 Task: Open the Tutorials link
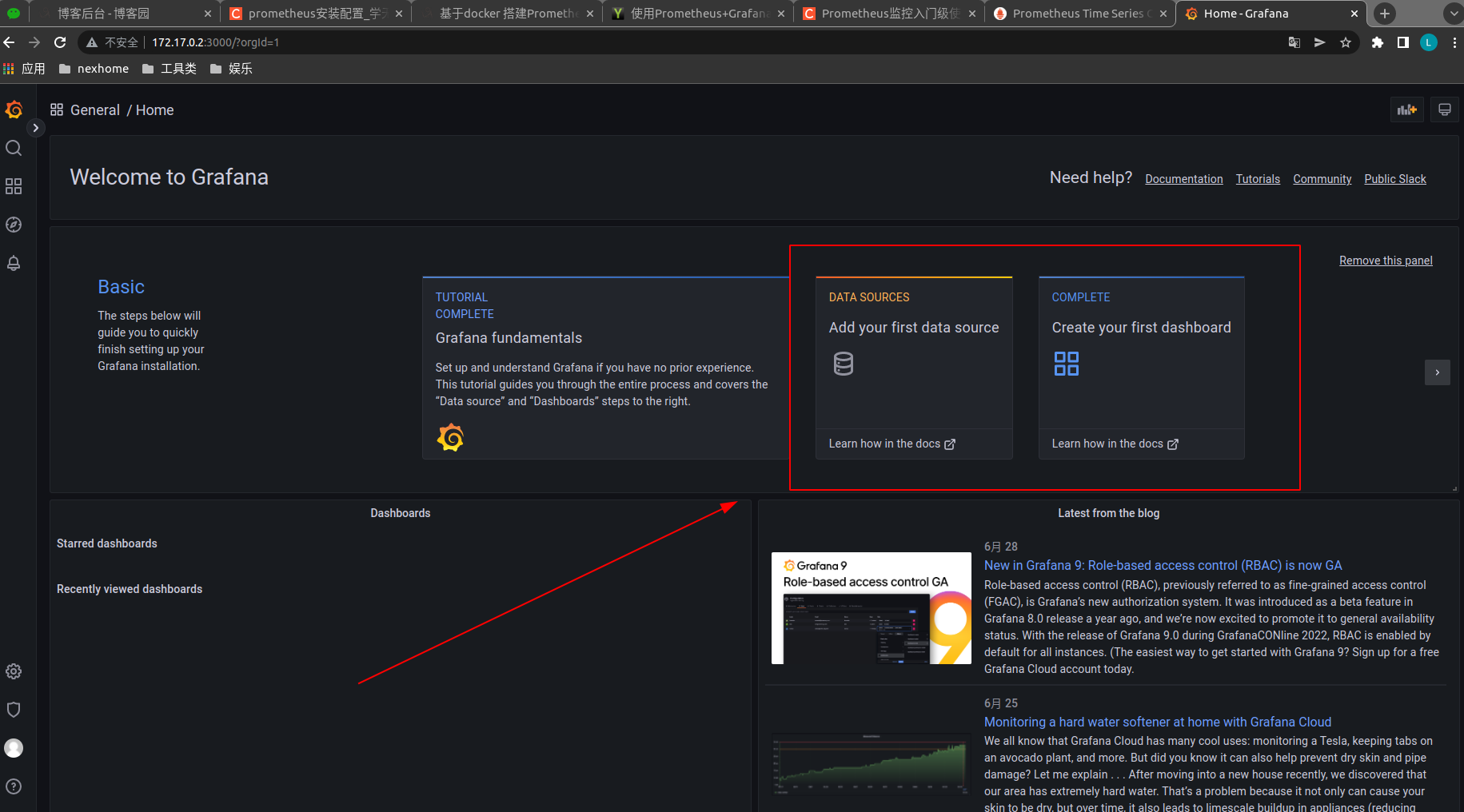[1258, 179]
